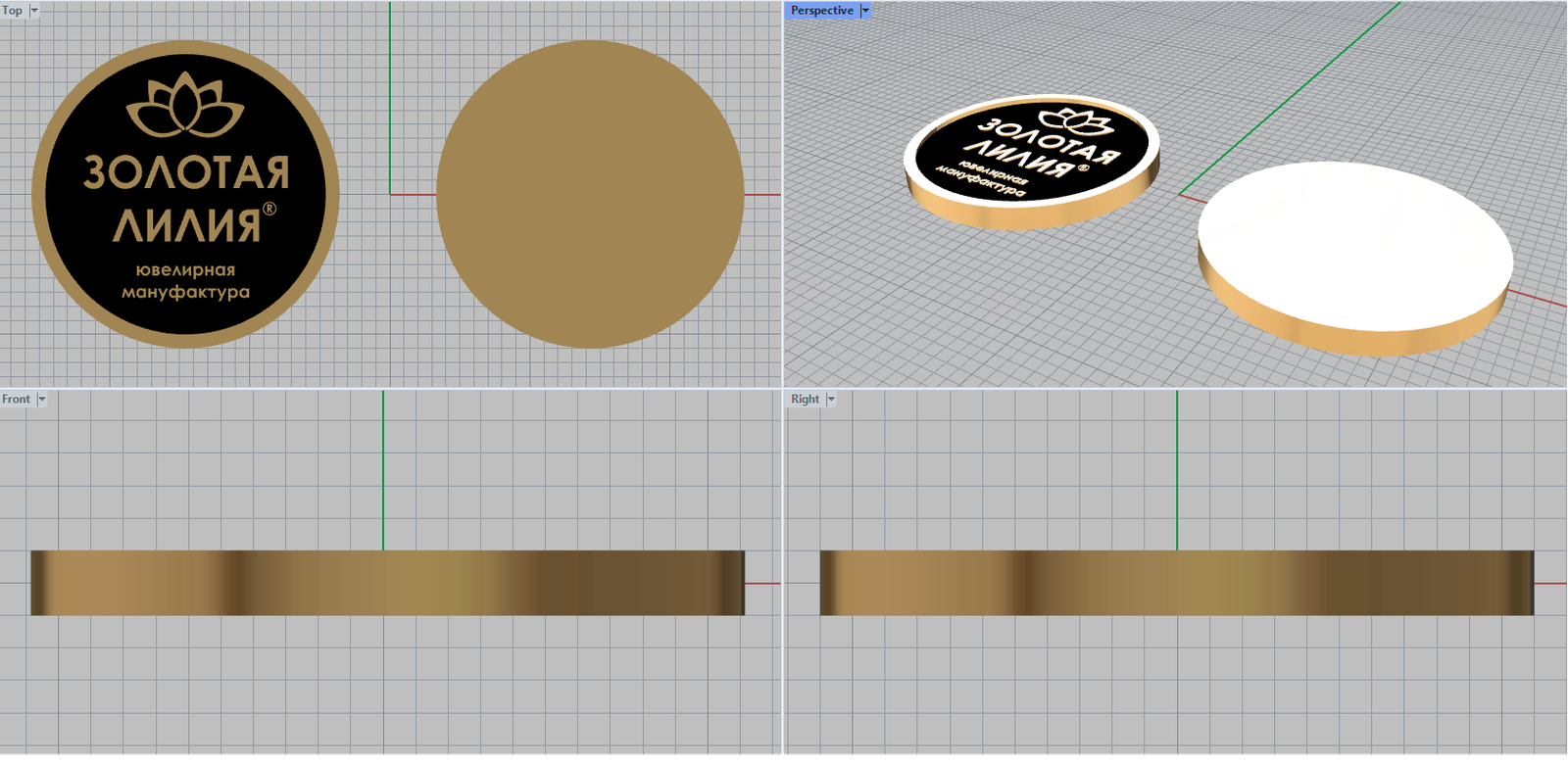Activate the Perspective viewport title
Screen dimensions: 1568x764
point(821,11)
